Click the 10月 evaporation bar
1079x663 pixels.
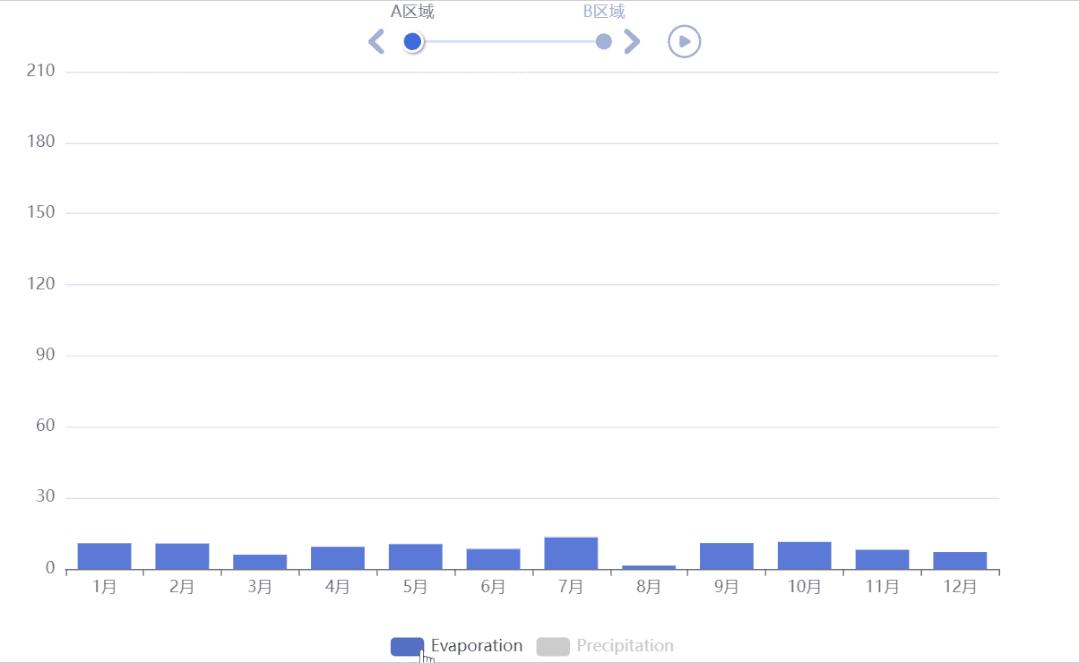(804, 555)
